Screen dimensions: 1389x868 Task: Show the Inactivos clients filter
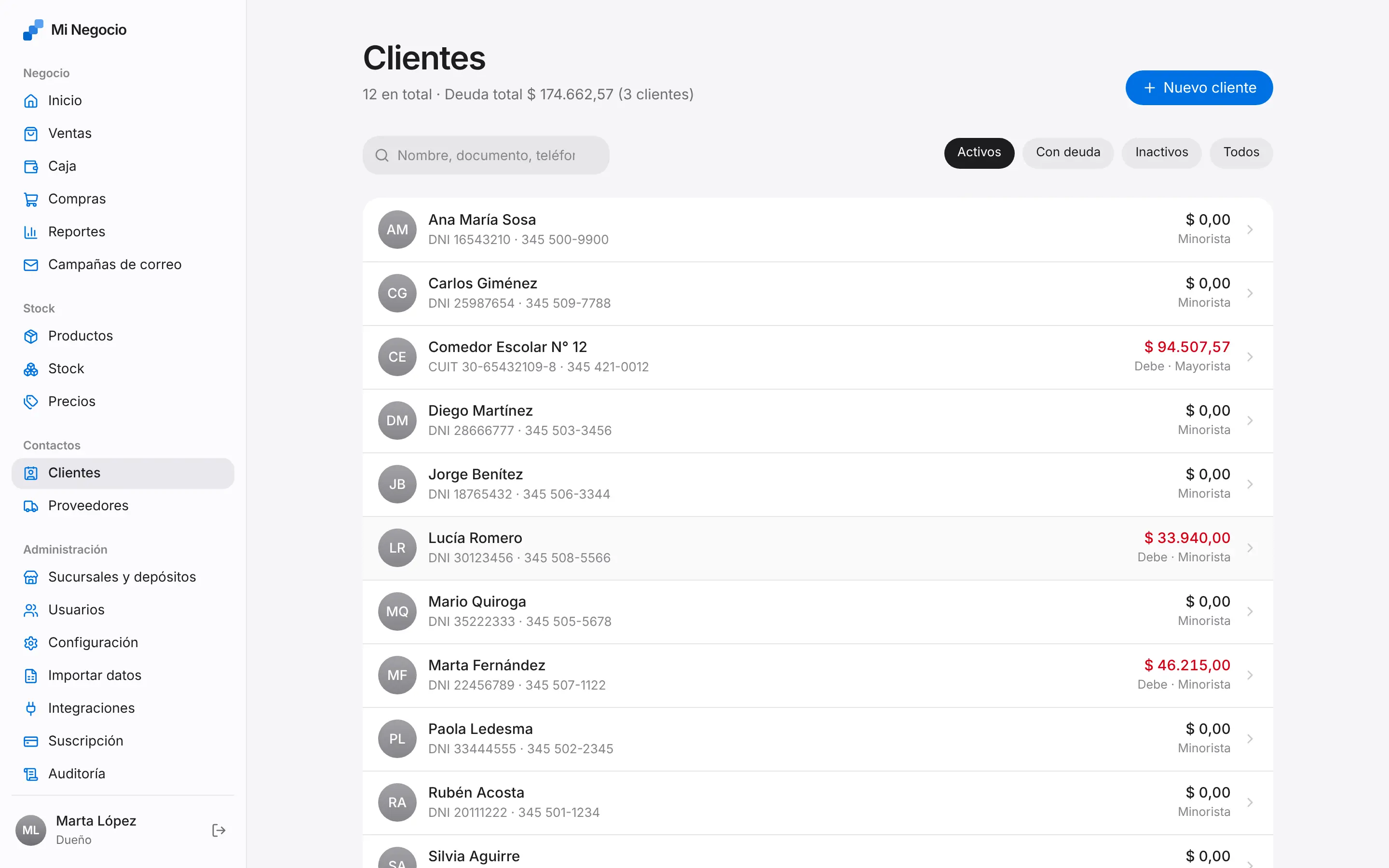[1161, 153]
